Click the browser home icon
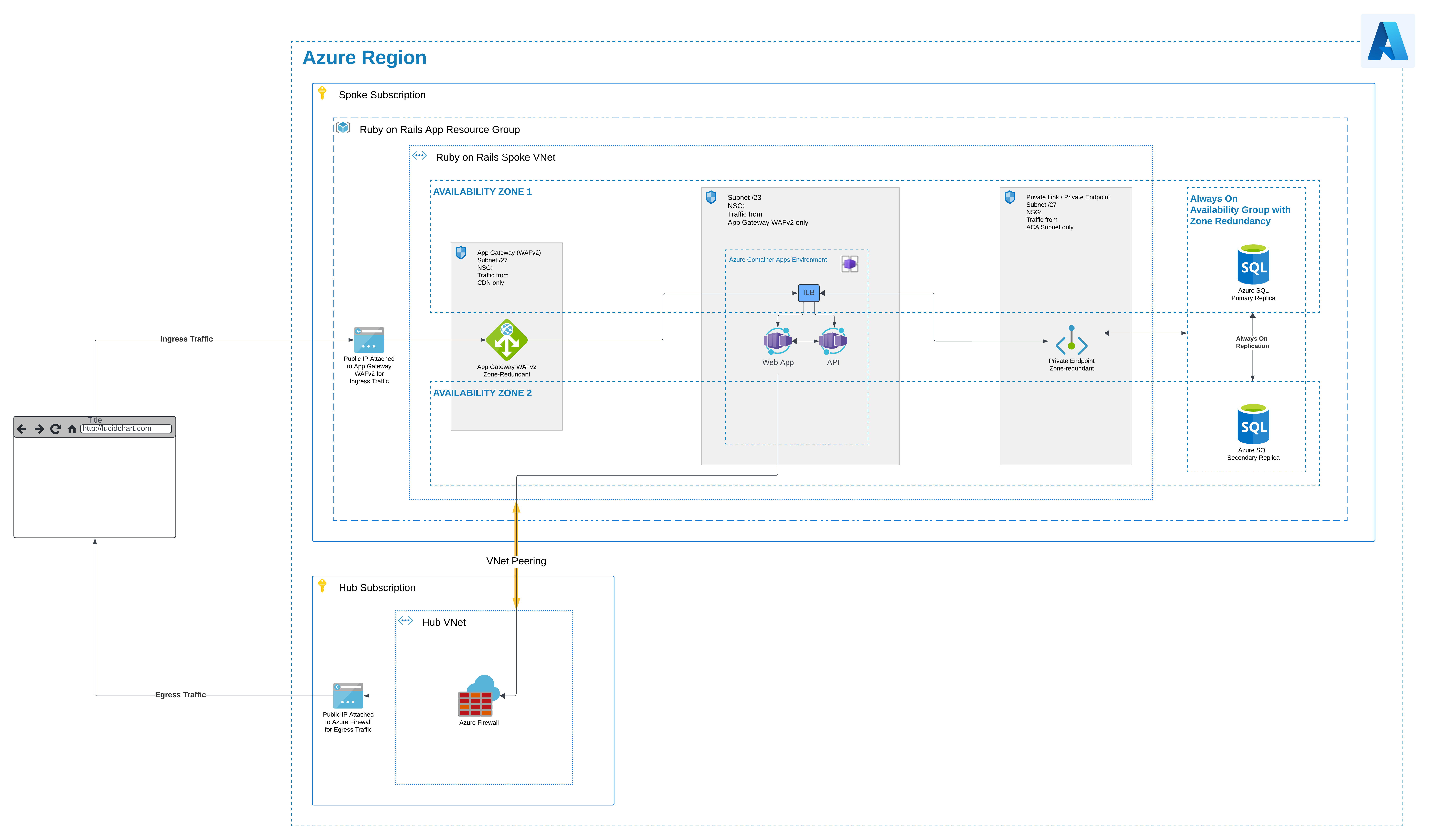 coord(72,429)
